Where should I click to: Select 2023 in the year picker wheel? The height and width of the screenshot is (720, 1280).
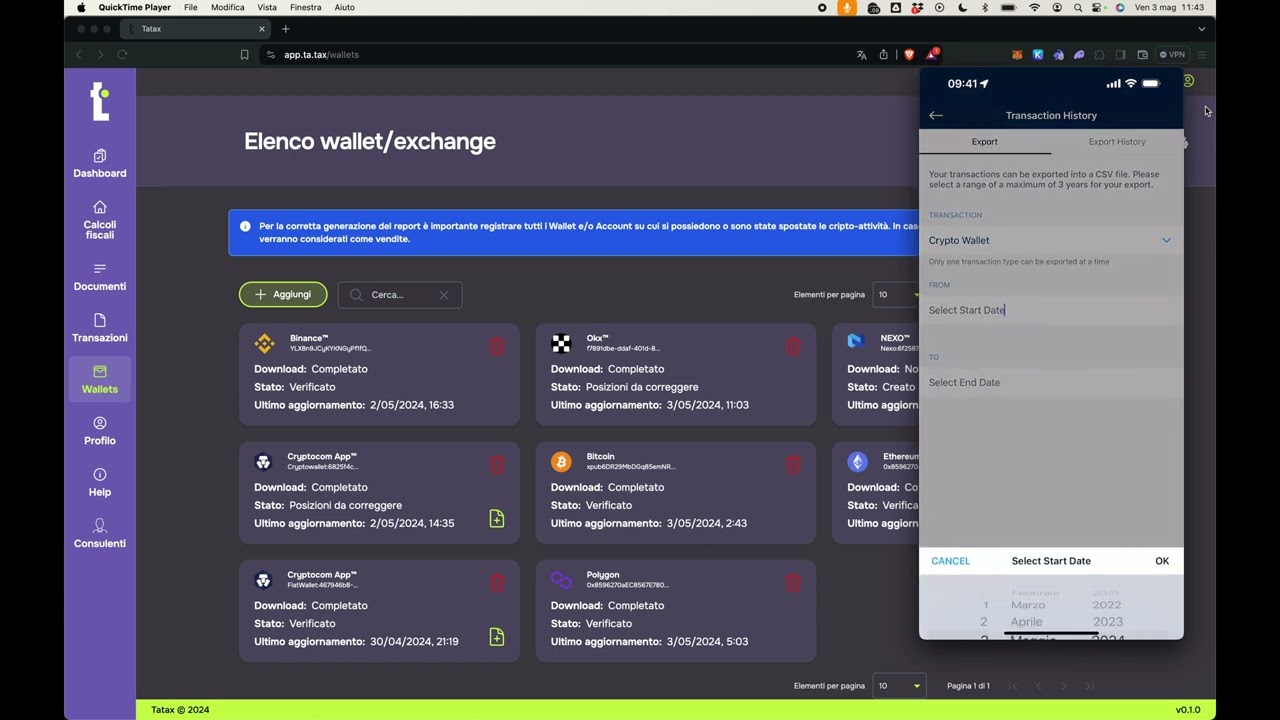(x=1108, y=622)
